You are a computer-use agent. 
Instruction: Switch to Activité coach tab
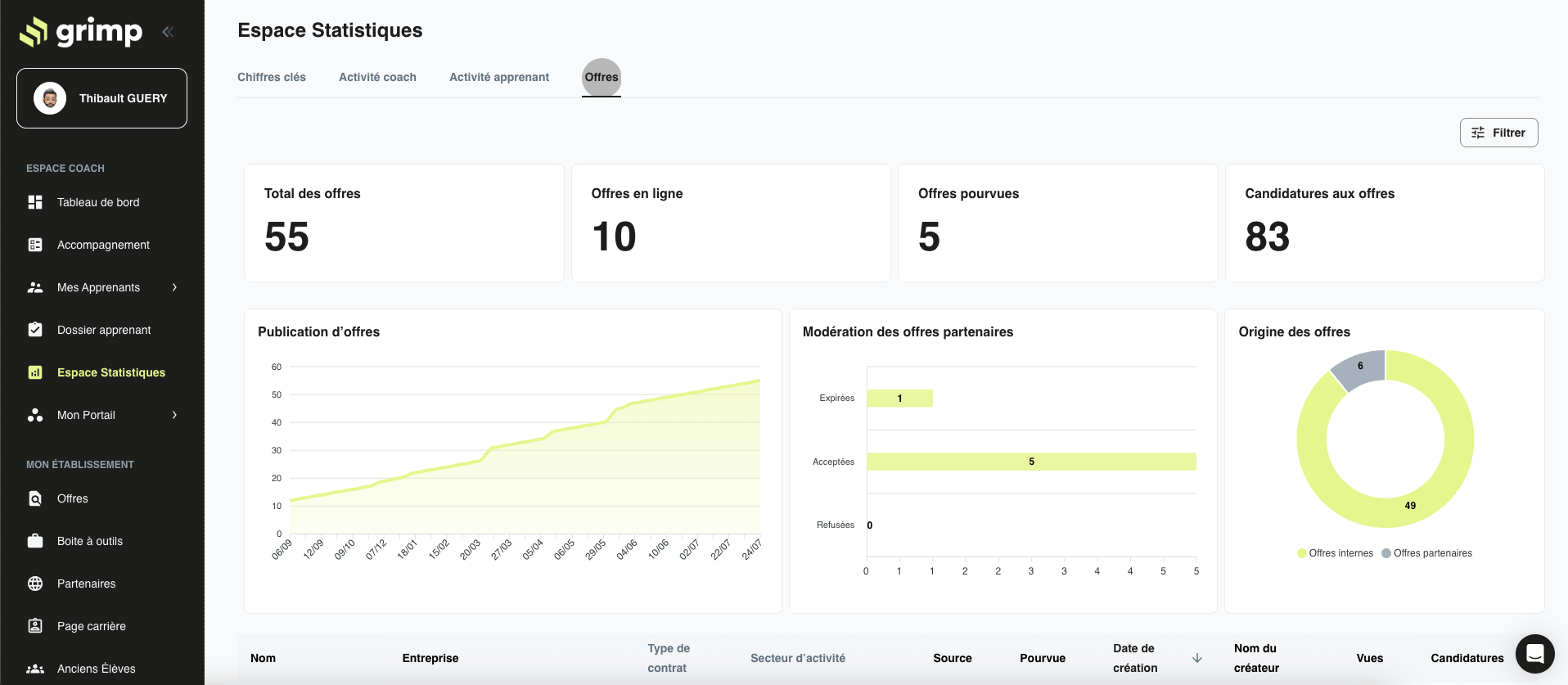click(377, 77)
